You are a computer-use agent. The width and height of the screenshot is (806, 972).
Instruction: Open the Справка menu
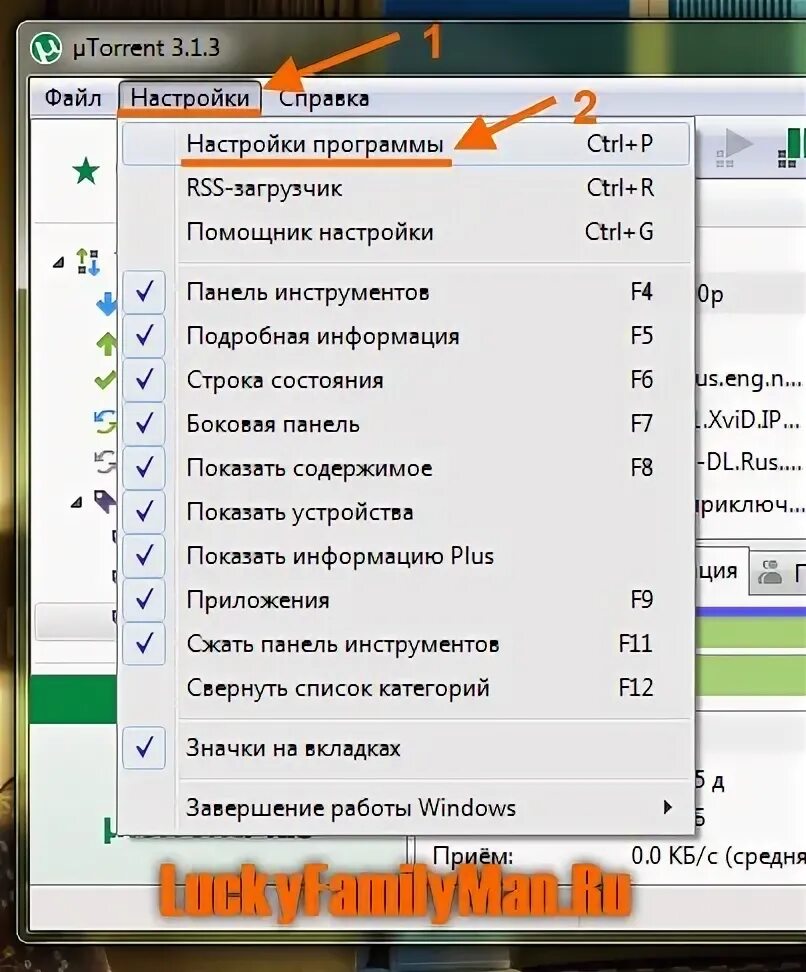coord(324,98)
